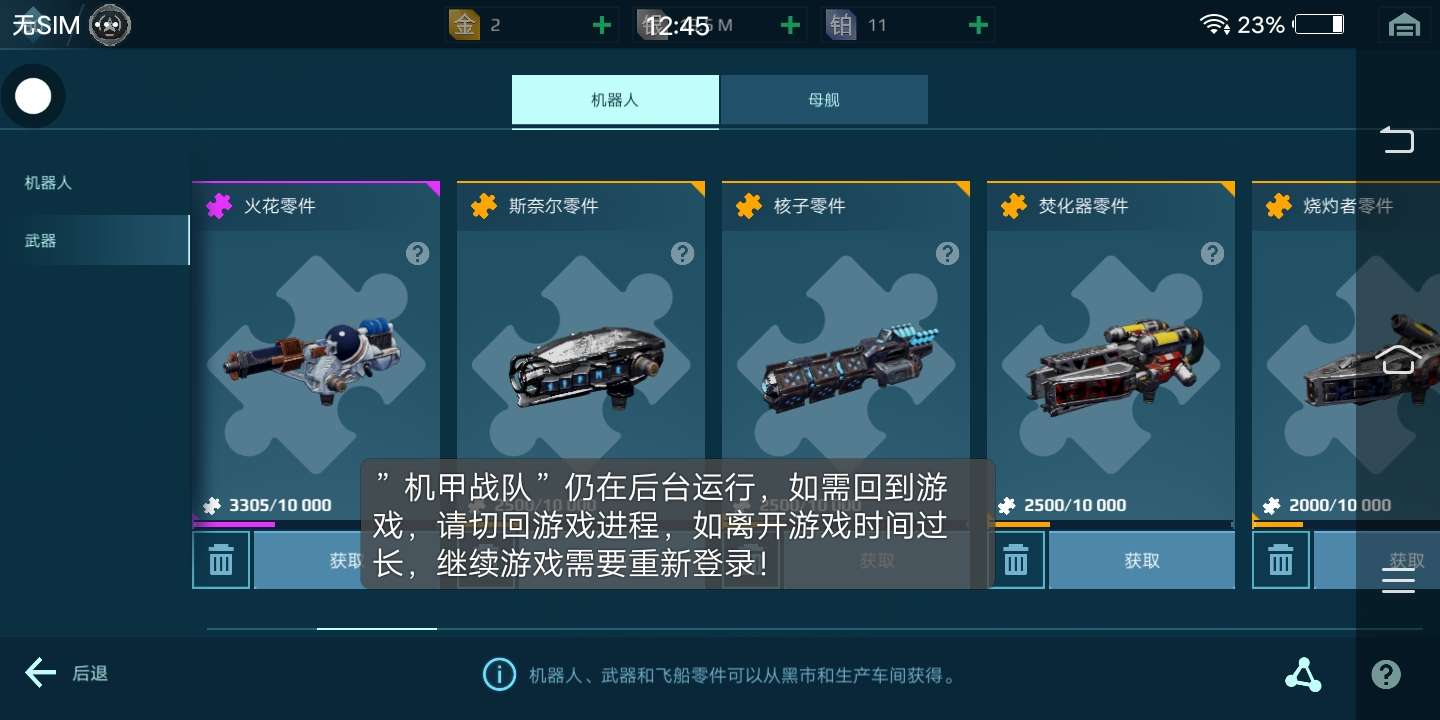Add platinum with the plus icon
1440x720 pixels.
[978, 25]
